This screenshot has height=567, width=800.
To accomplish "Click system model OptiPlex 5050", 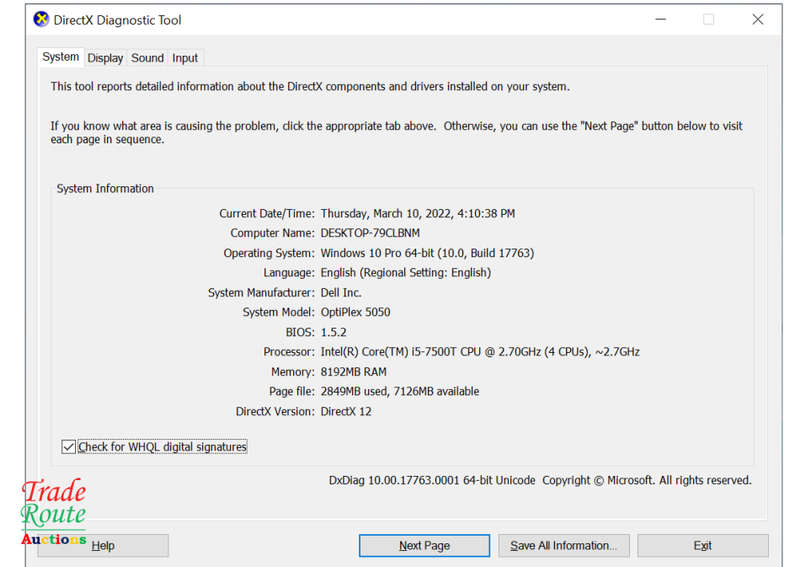I will click(355, 312).
